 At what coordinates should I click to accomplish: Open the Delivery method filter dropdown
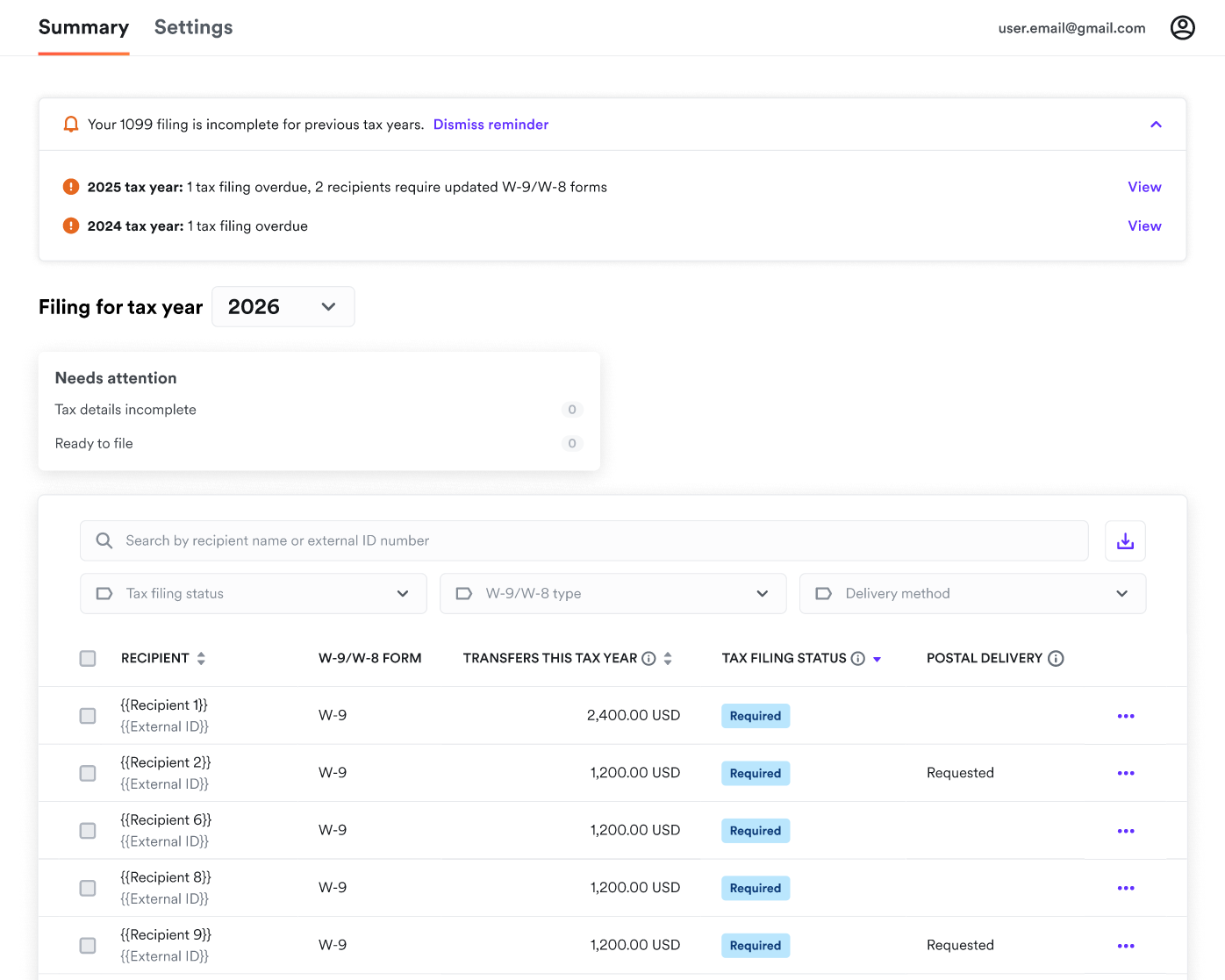click(972, 594)
